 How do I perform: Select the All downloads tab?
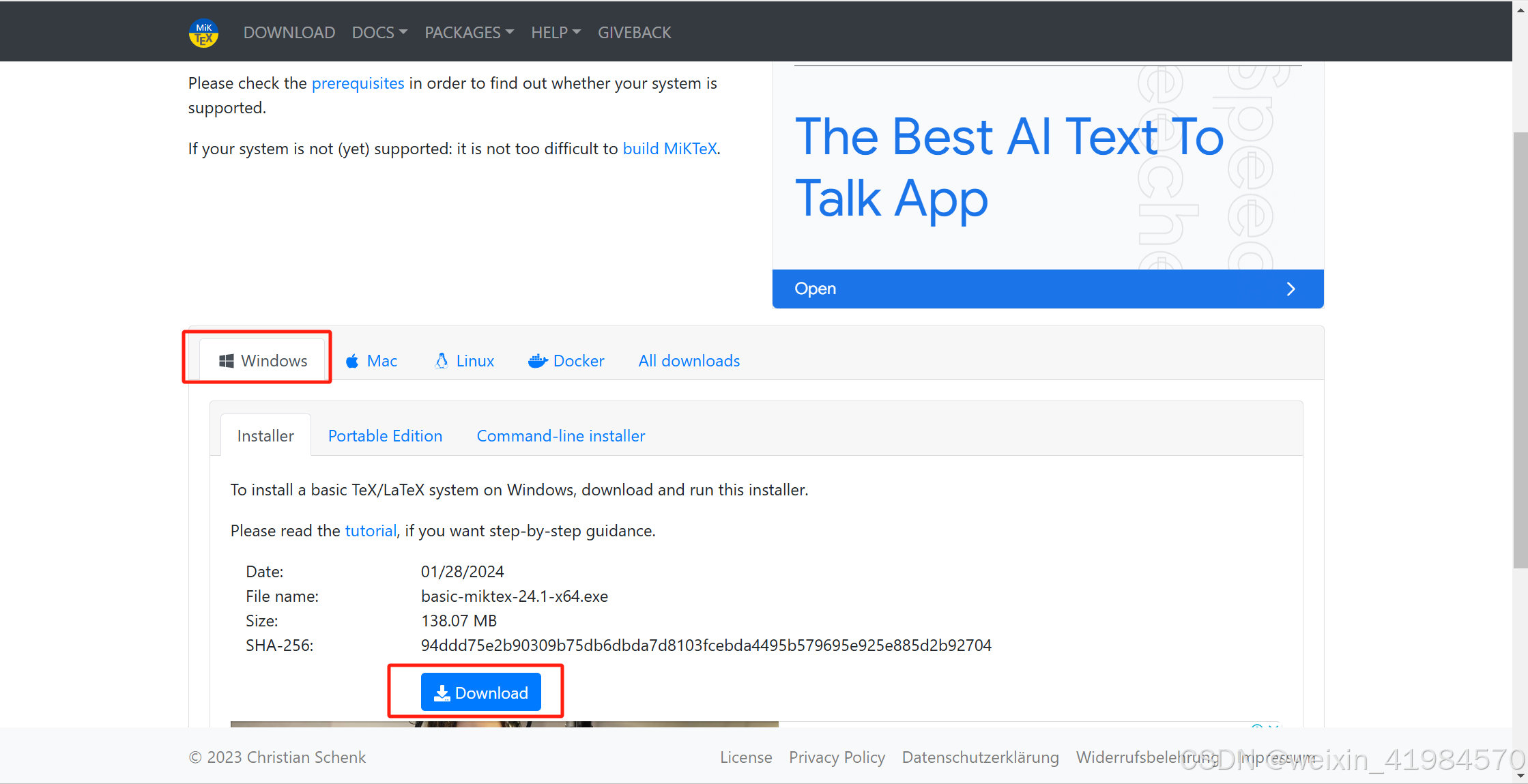coord(689,360)
